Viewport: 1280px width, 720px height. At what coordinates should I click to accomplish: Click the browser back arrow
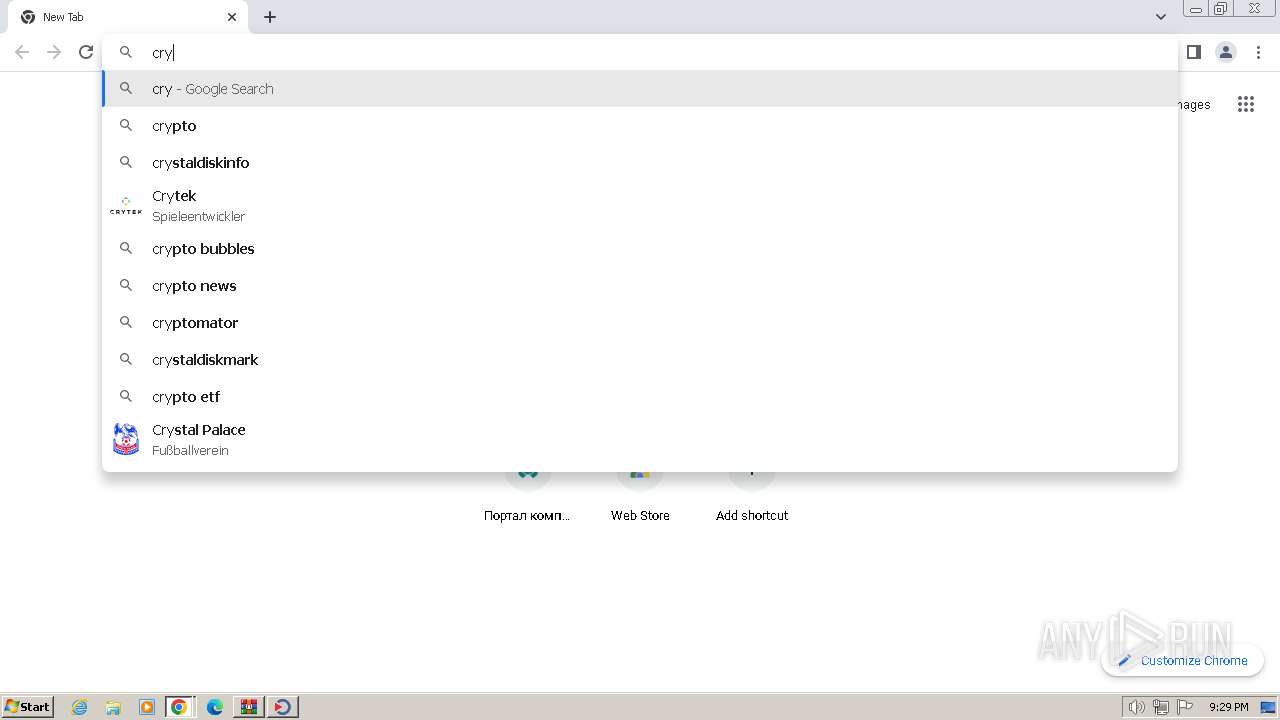click(22, 52)
